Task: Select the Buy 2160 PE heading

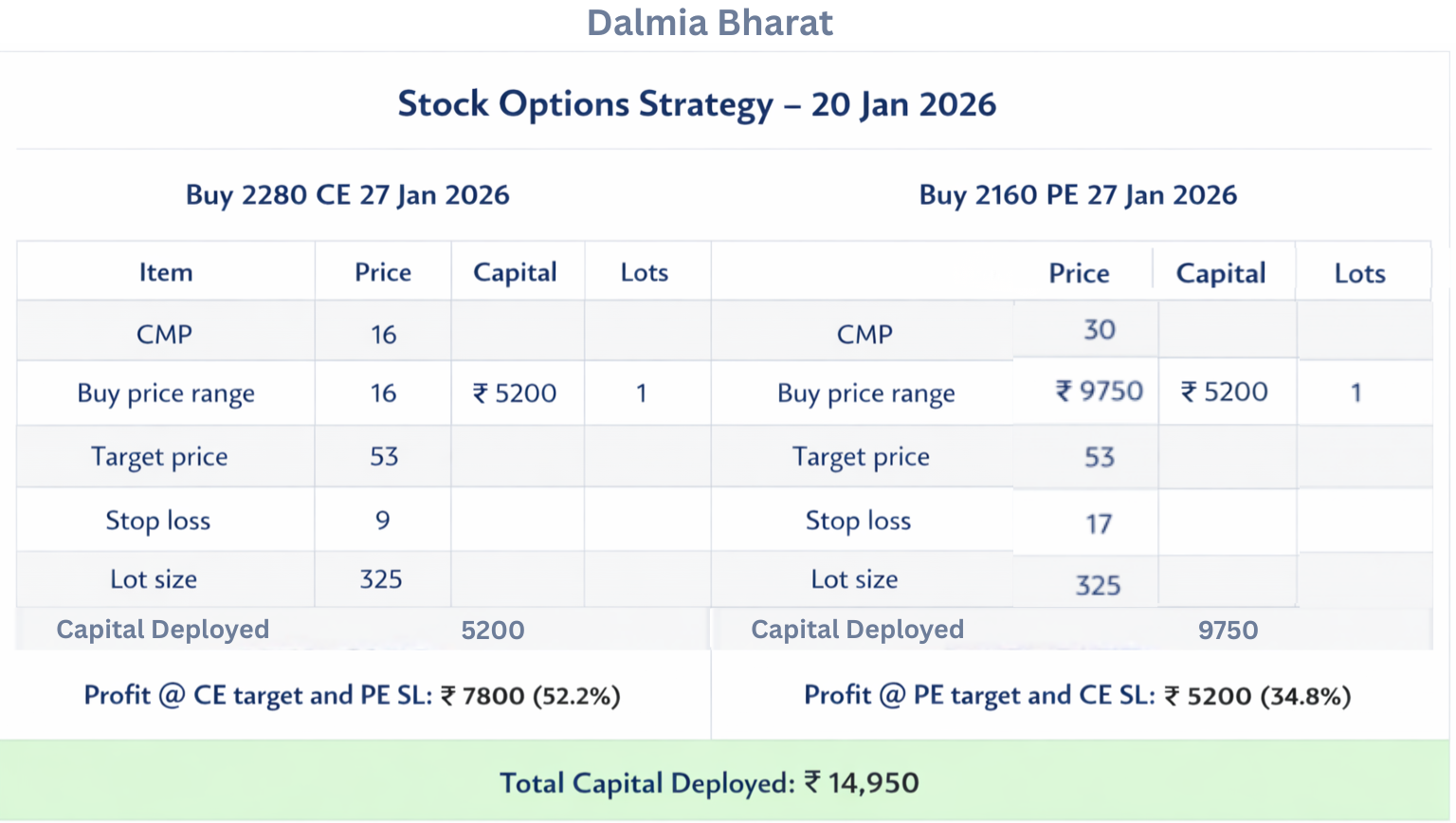Action: (1078, 195)
